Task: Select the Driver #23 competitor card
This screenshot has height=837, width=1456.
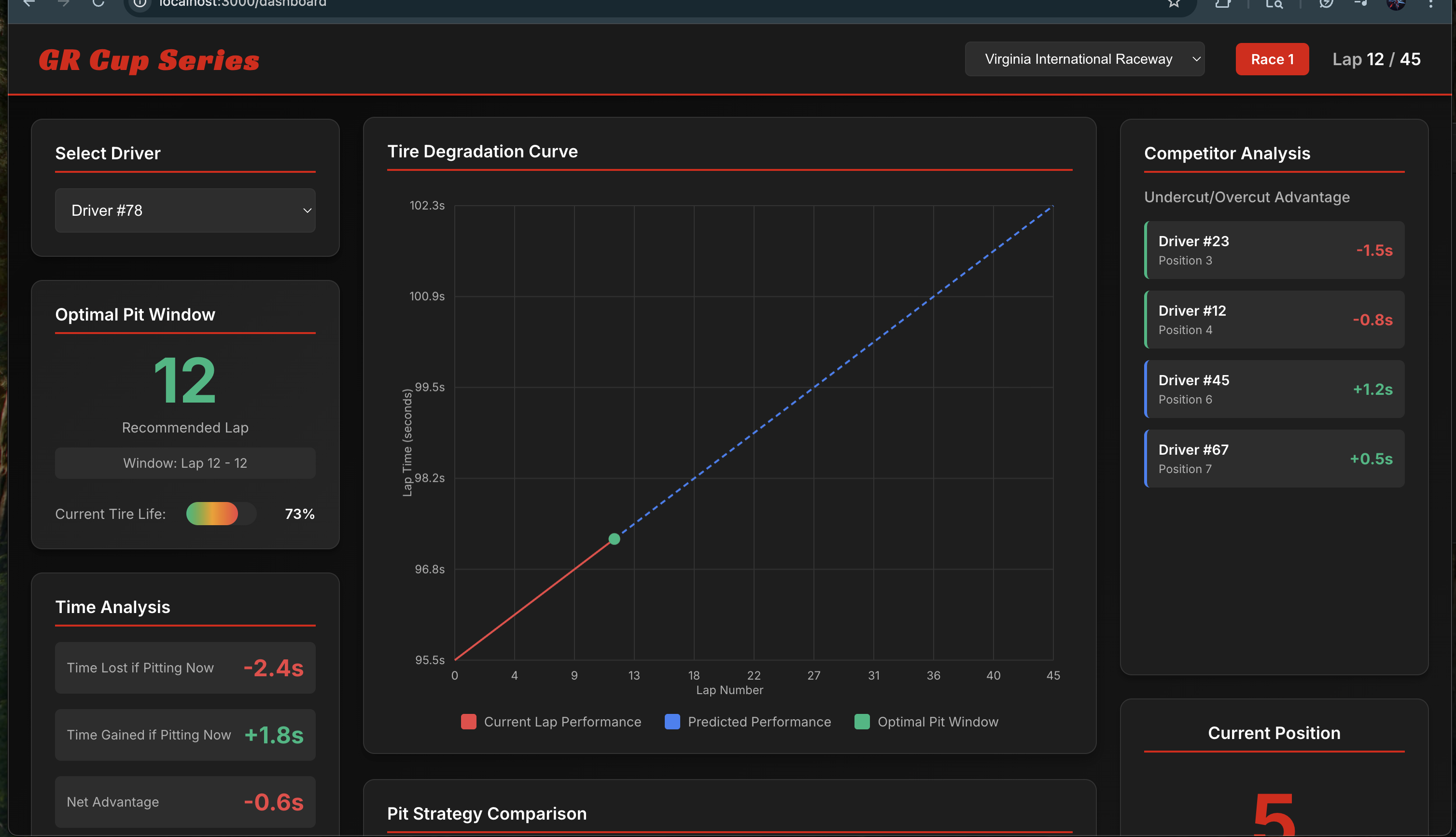Action: (1274, 250)
